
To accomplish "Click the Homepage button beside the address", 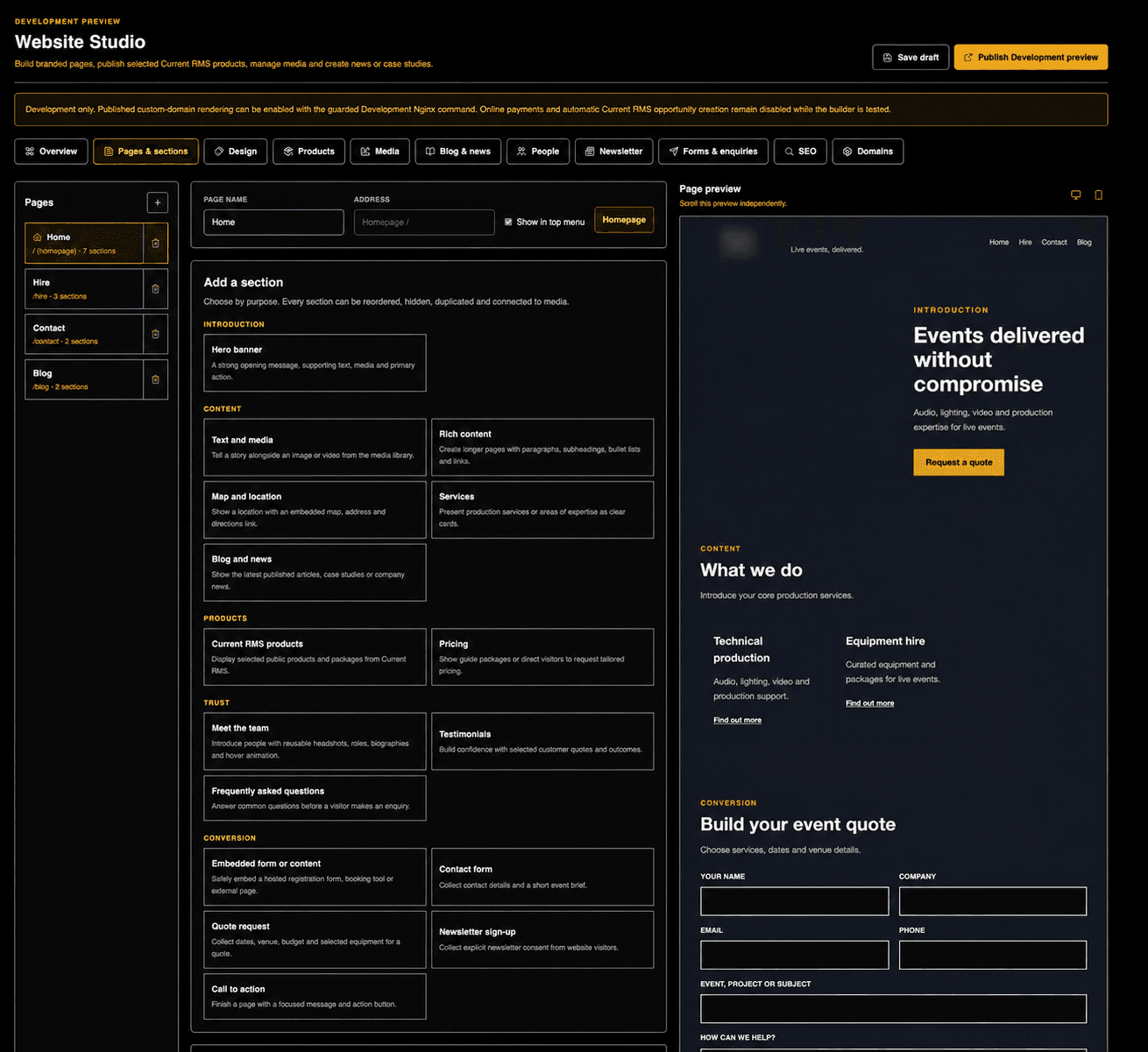I will (x=624, y=220).
